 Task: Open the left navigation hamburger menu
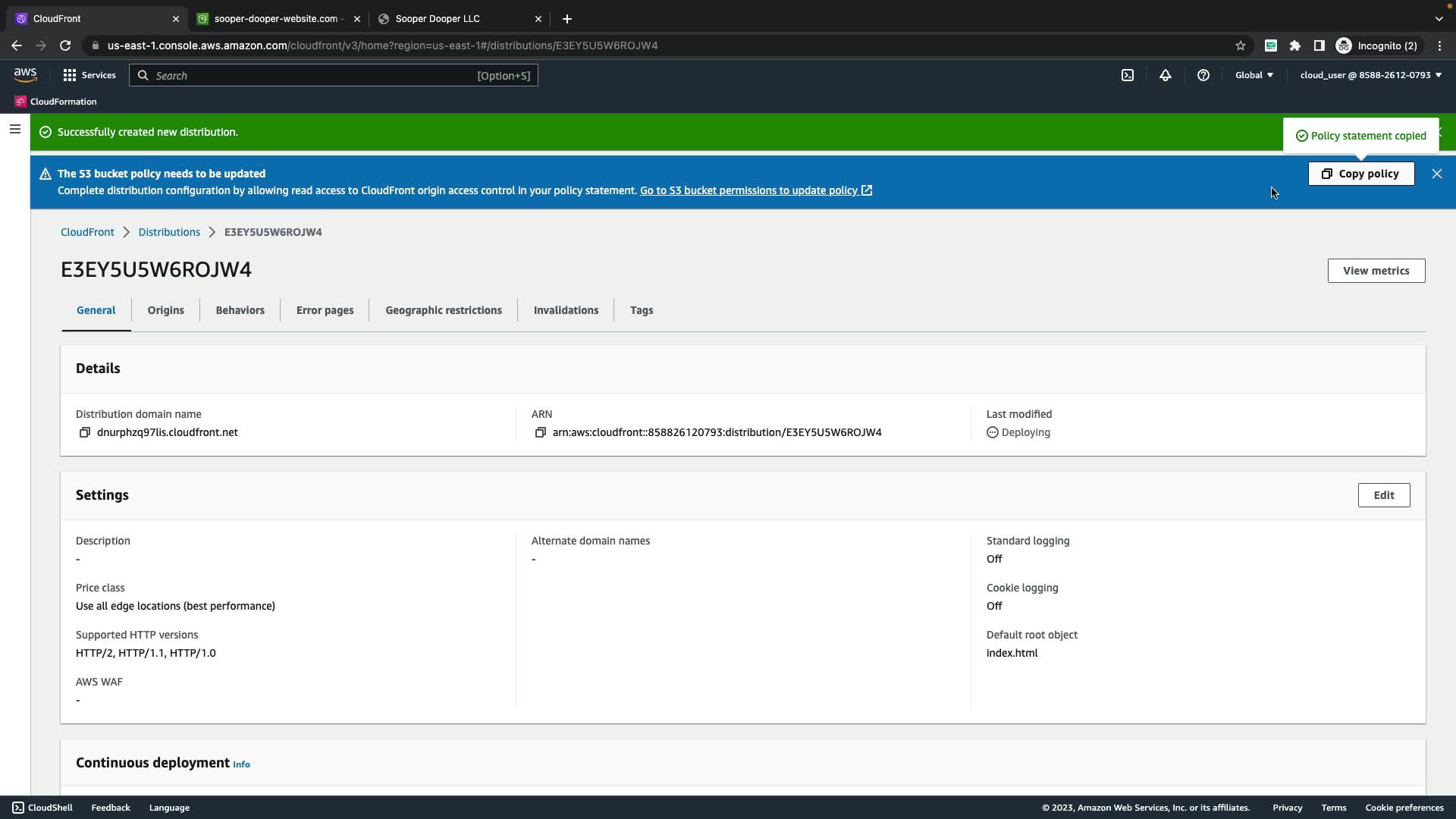(x=14, y=130)
